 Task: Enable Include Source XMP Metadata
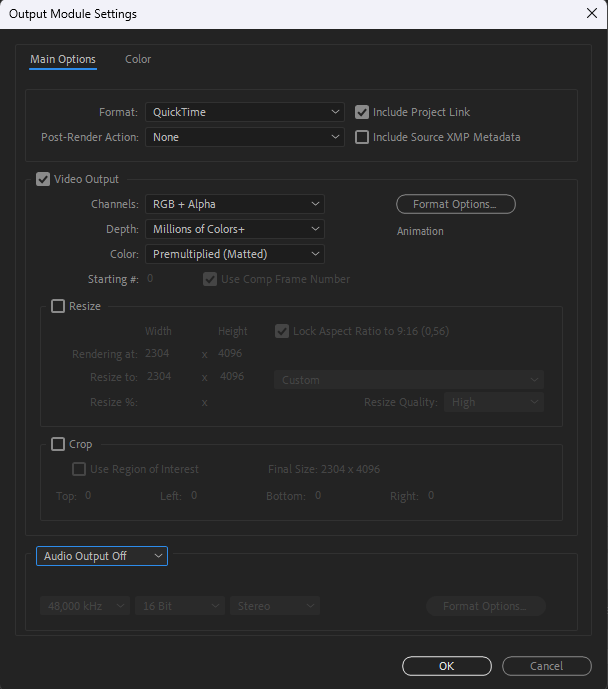coord(362,137)
